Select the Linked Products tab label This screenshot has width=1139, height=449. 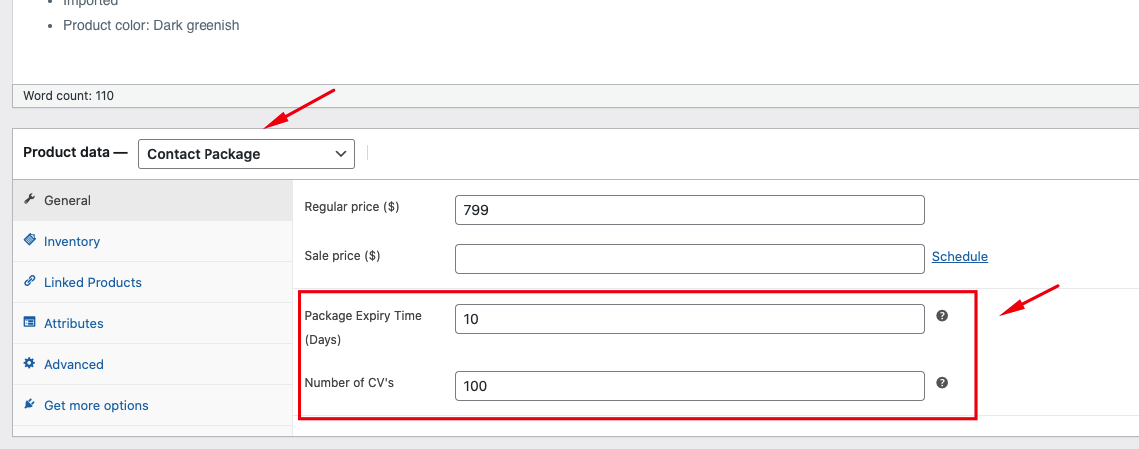pyautogui.click(x=93, y=282)
